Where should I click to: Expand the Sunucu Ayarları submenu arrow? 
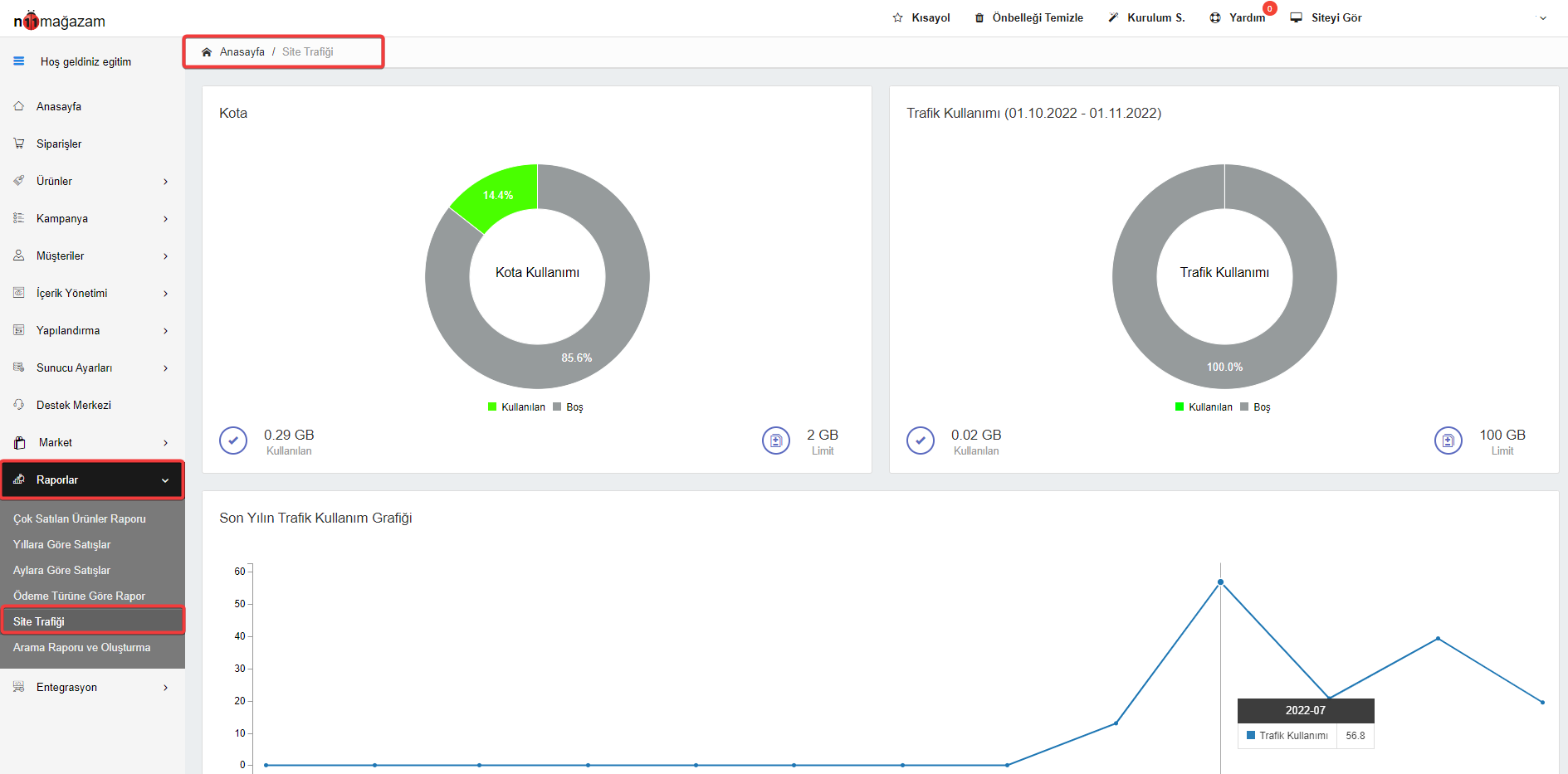pyautogui.click(x=166, y=368)
